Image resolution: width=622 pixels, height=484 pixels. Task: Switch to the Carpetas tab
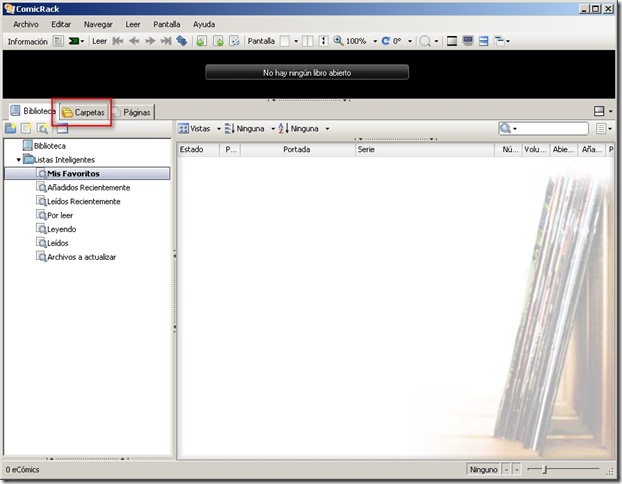84,112
